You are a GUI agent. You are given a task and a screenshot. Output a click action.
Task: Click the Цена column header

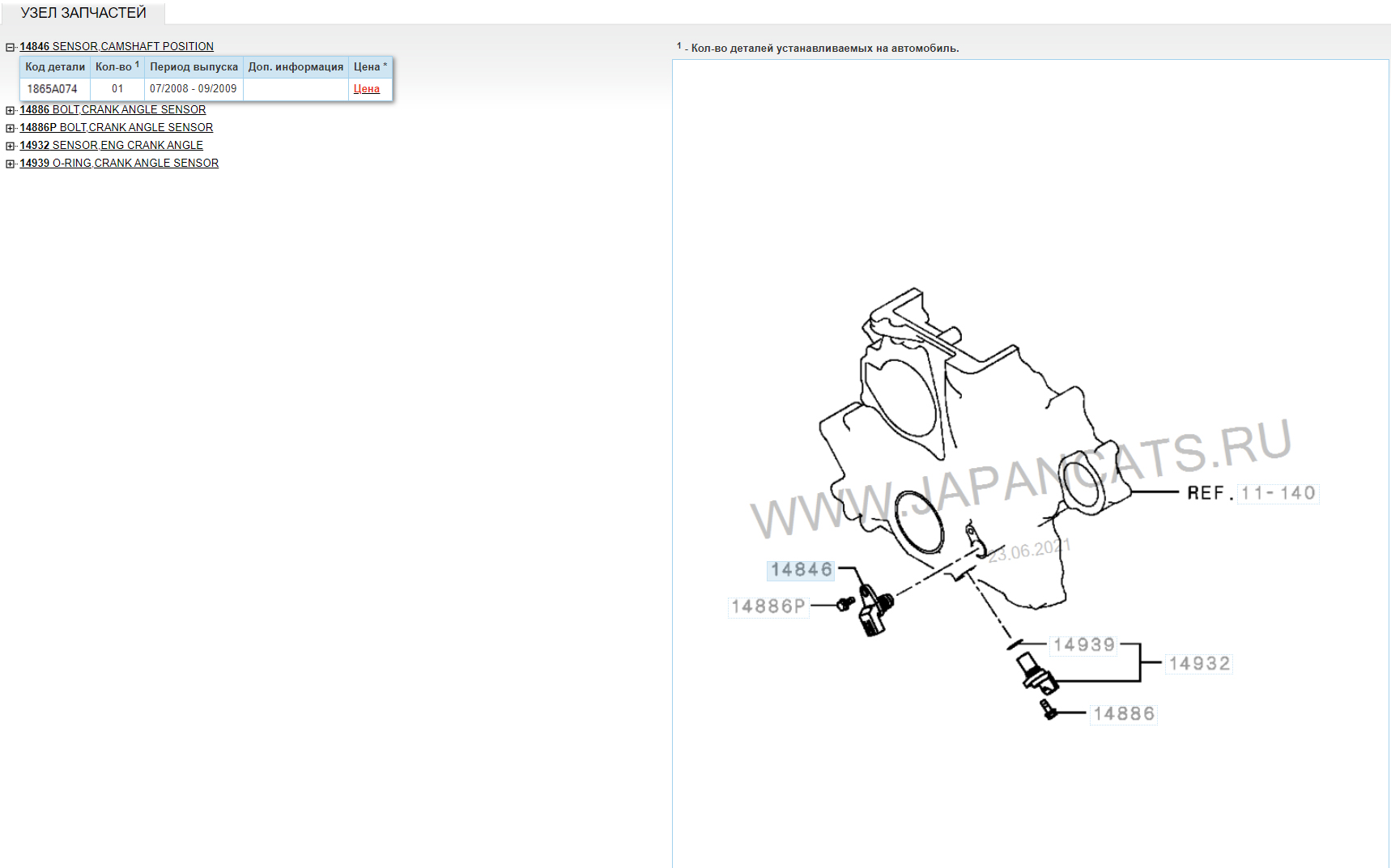370,67
